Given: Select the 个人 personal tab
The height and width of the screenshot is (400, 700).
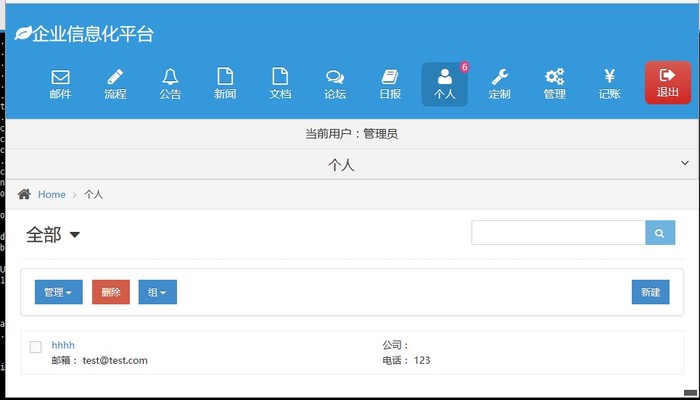Looking at the screenshot, I should 444,84.
